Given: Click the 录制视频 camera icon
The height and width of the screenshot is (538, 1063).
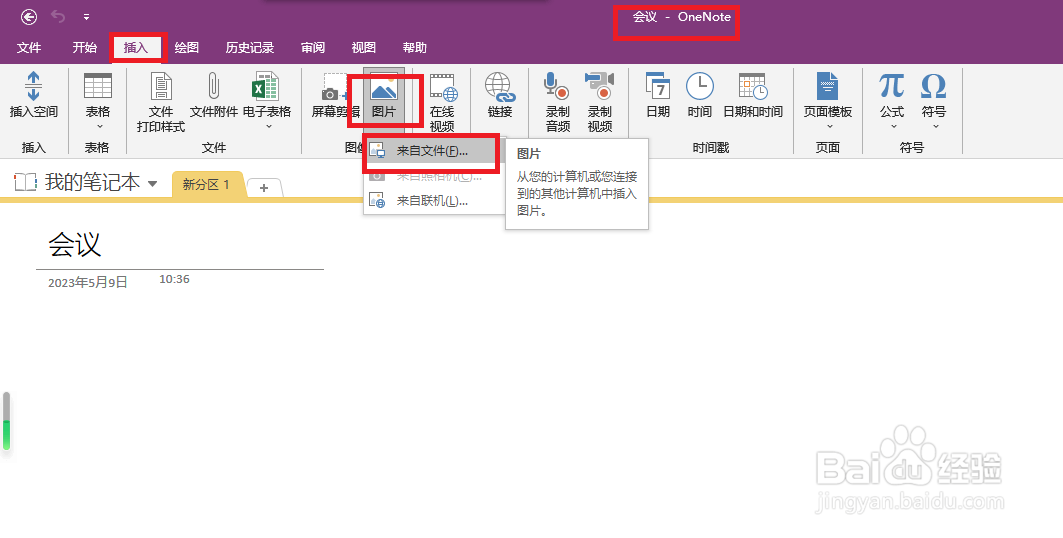Looking at the screenshot, I should pyautogui.click(x=599, y=86).
